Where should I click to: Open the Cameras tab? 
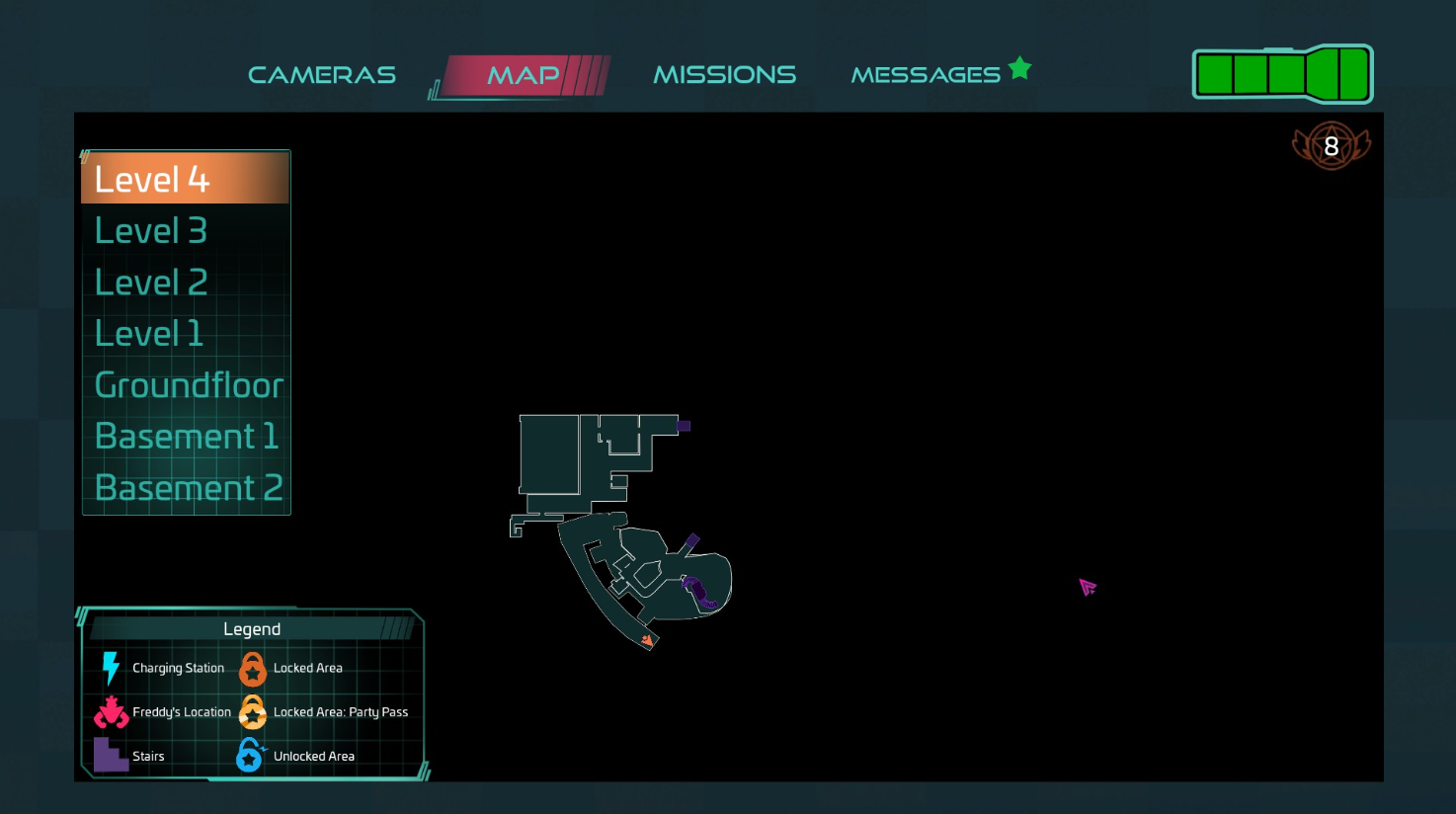[x=322, y=75]
